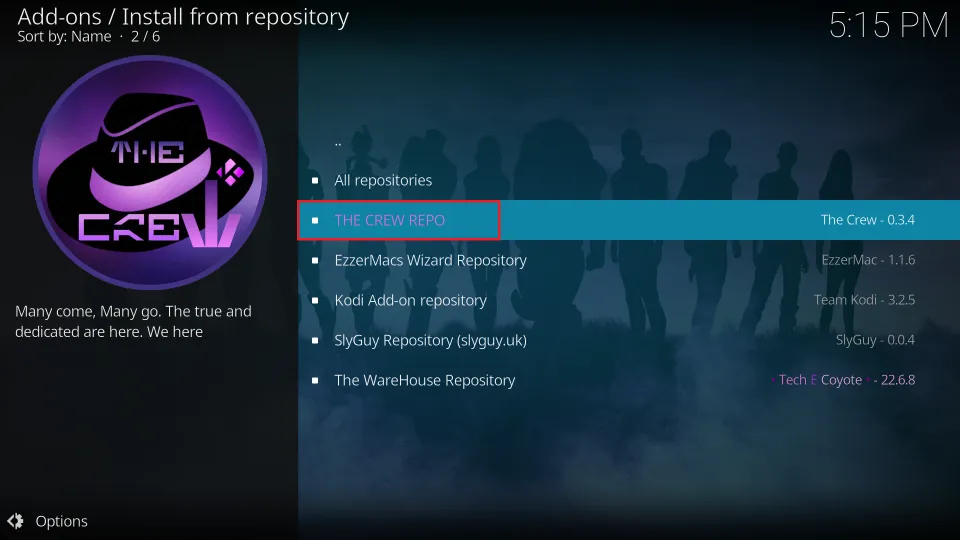The image size is (960, 540).
Task: Click bullet icon beside The WareHouse Repository
Action: click(315, 380)
